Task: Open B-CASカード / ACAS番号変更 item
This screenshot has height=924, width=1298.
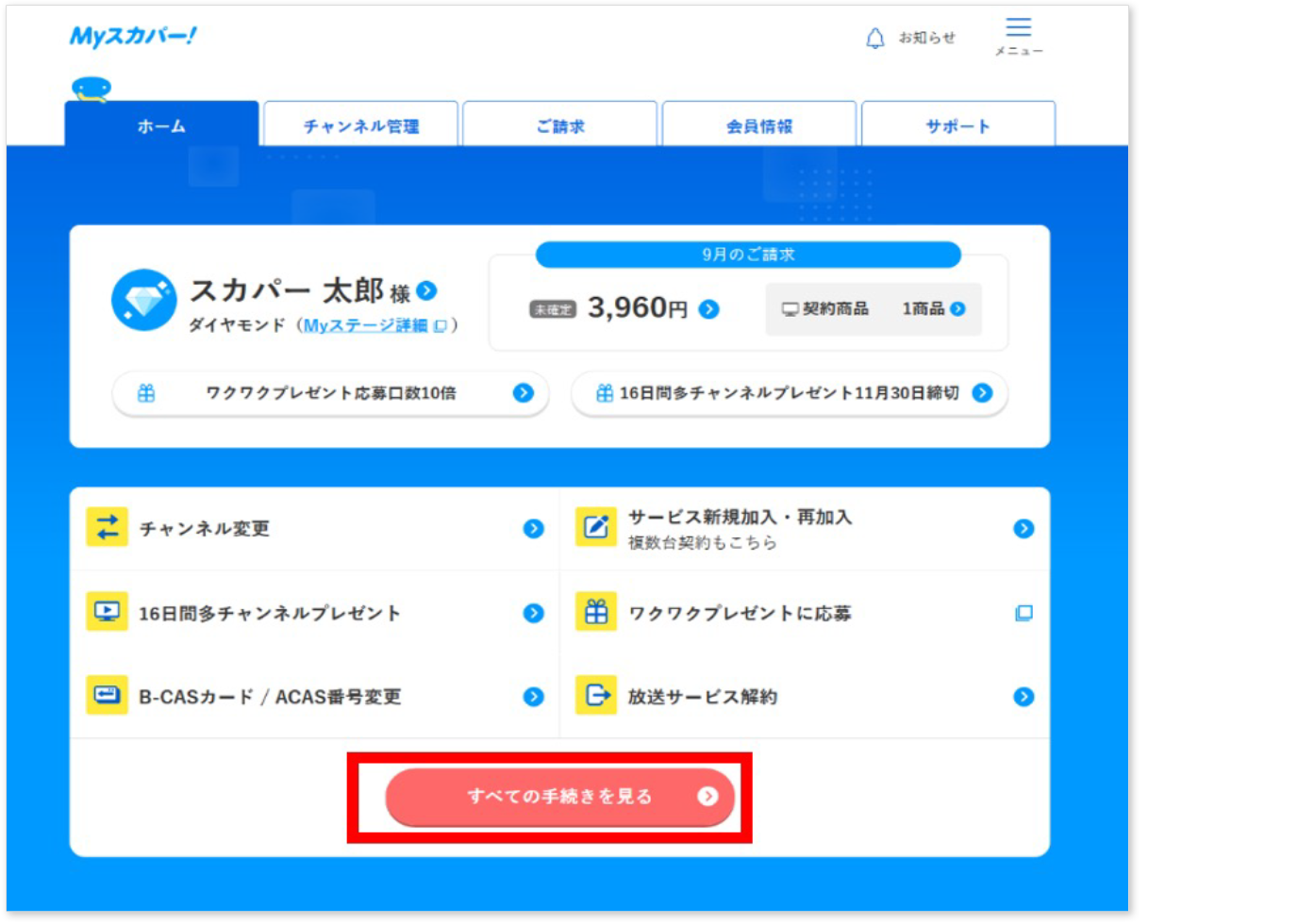Action: point(315,697)
